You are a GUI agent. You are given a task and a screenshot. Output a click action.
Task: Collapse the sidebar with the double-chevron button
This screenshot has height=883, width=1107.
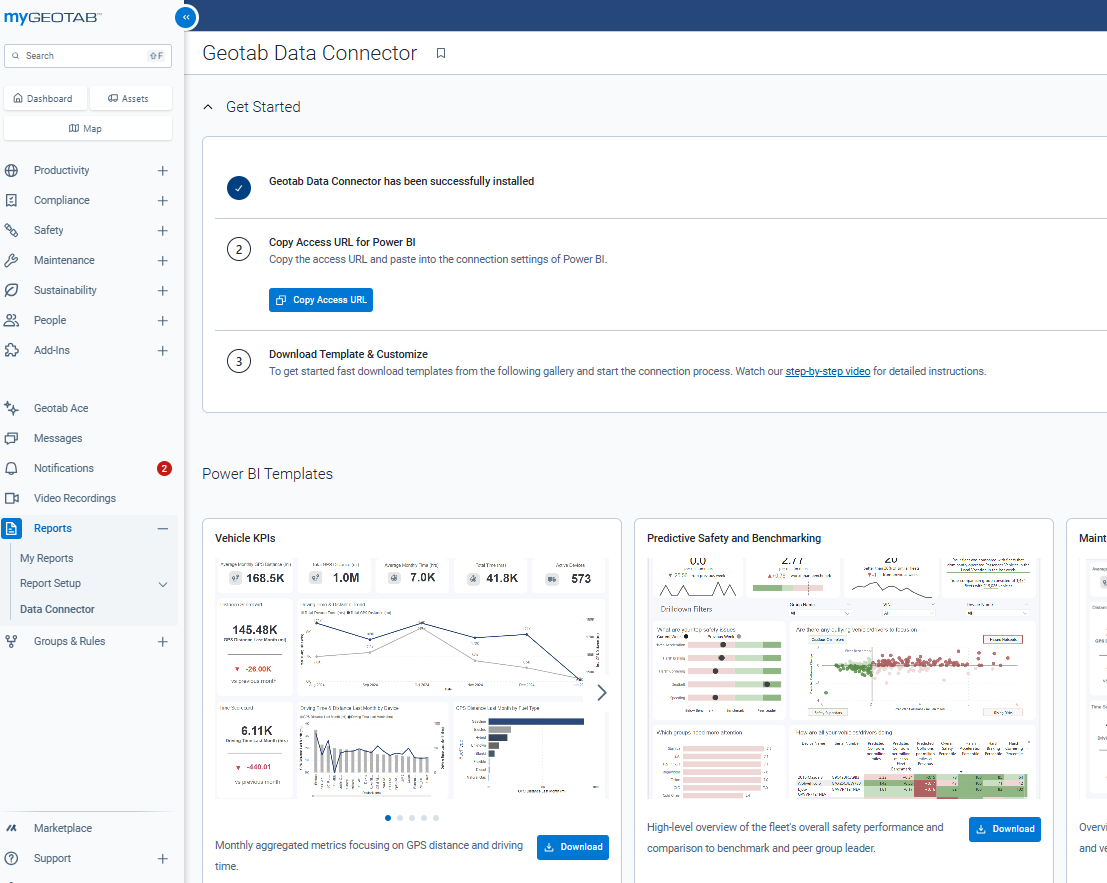[x=186, y=17]
